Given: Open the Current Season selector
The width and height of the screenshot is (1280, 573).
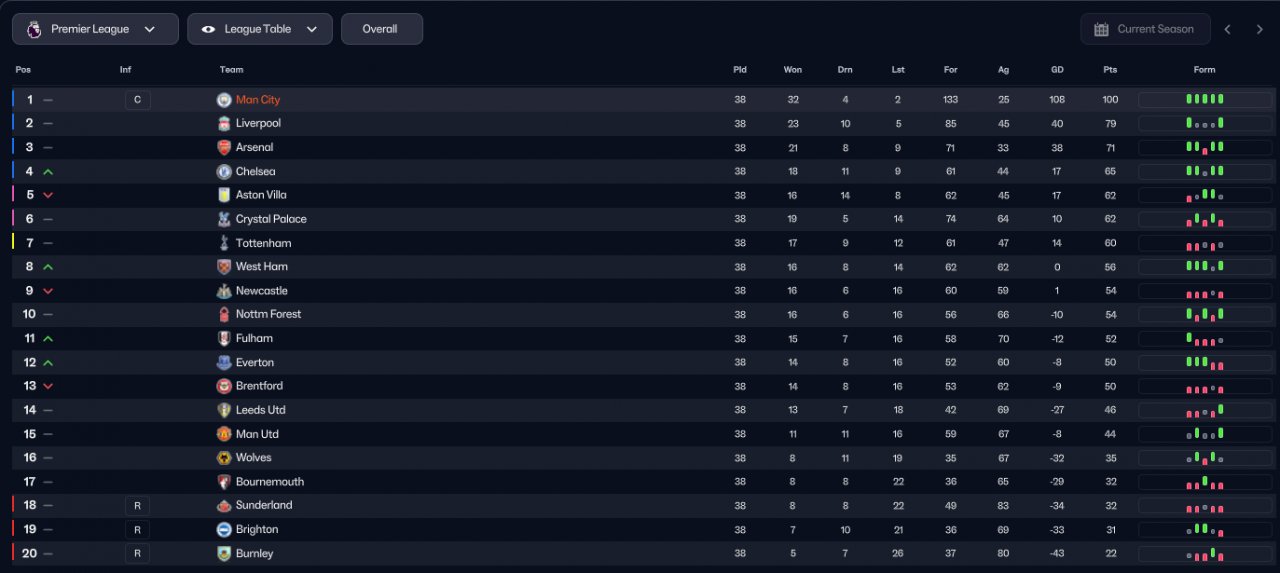Looking at the screenshot, I should pyautogui.click(x=1145, y=29).
